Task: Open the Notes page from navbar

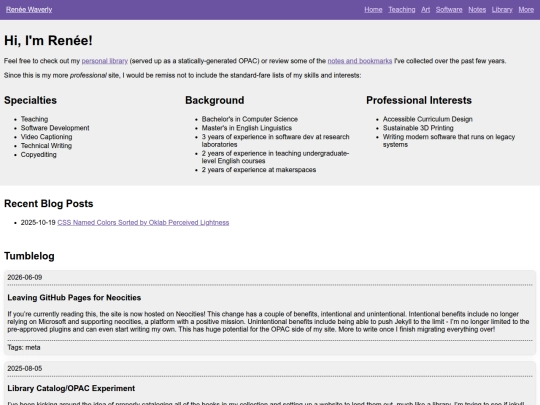Action: pyautogui.click(x=477, y=10)
